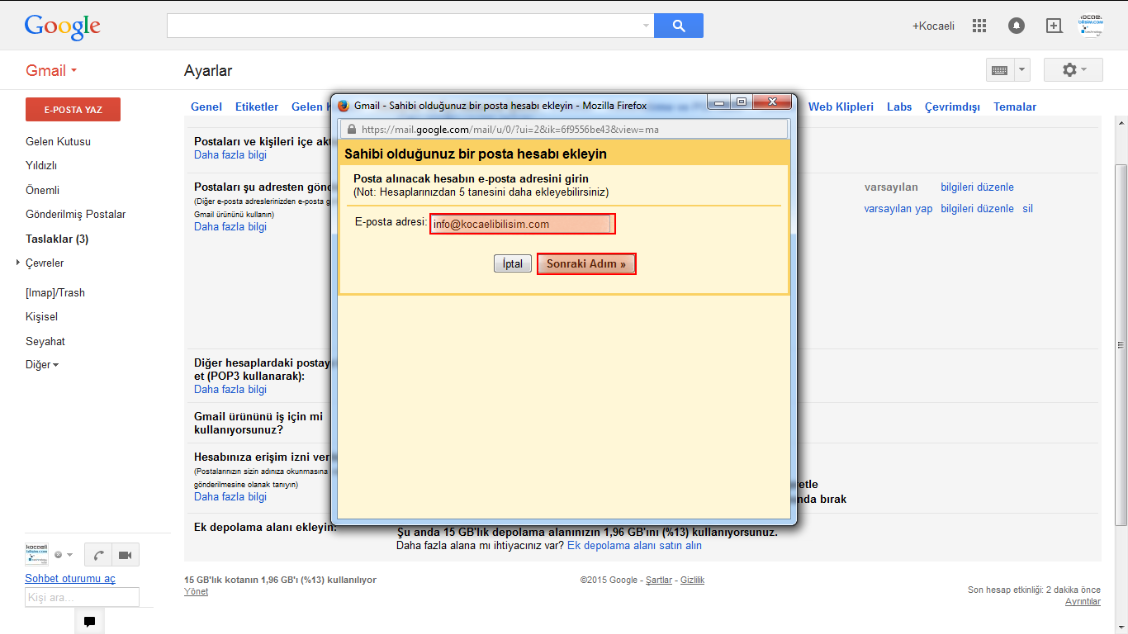
Task: Click Daha fazla bilgi under Hesabınıza erişim izni
Action: pos(230,497)
